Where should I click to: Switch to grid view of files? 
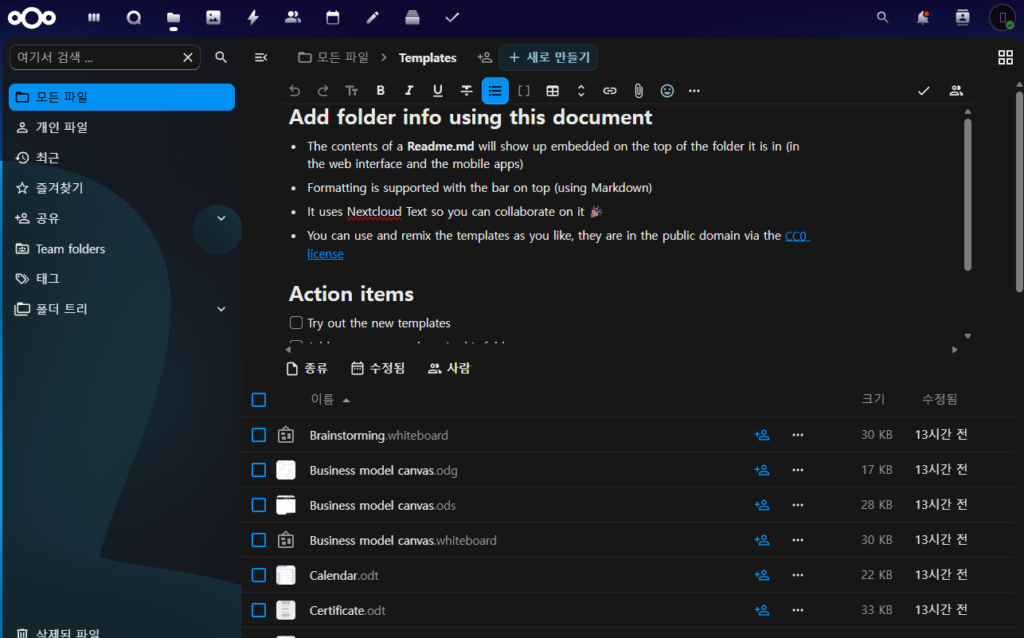coord(1005,57)
